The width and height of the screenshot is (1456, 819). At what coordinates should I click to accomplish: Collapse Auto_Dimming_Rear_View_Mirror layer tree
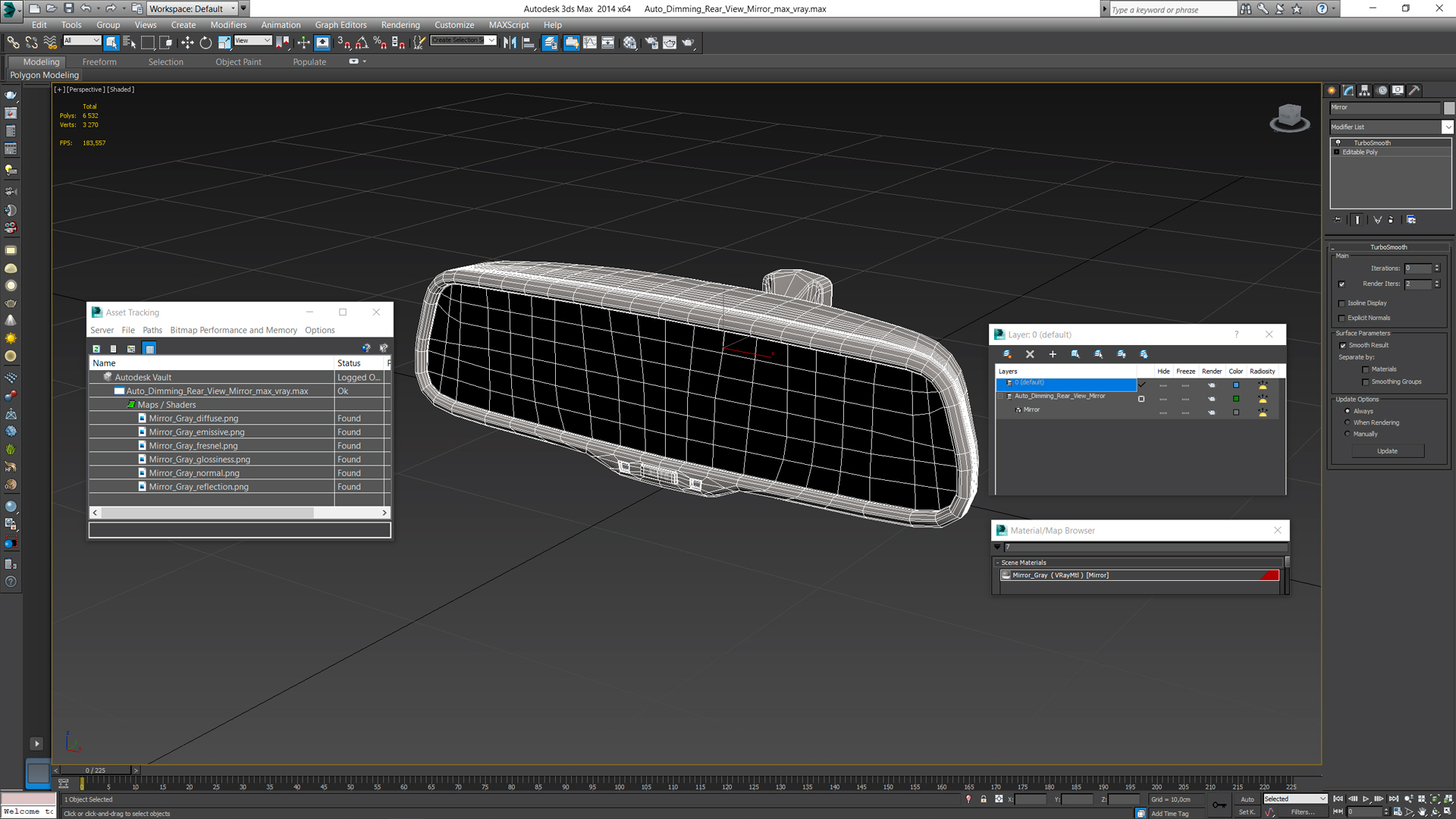click(x=1000, y=396)
